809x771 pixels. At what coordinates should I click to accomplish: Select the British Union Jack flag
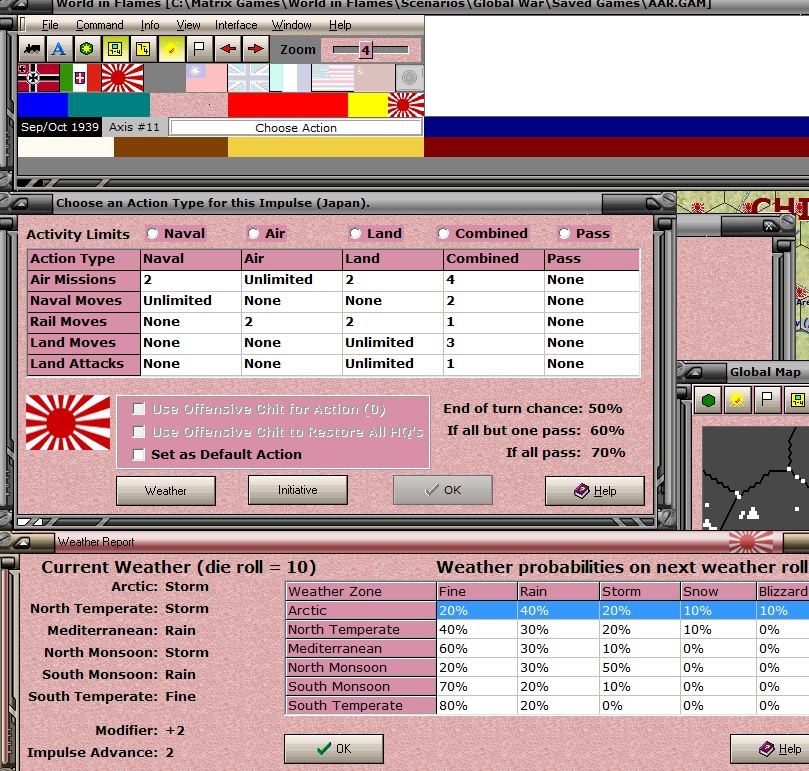(248, 78)
